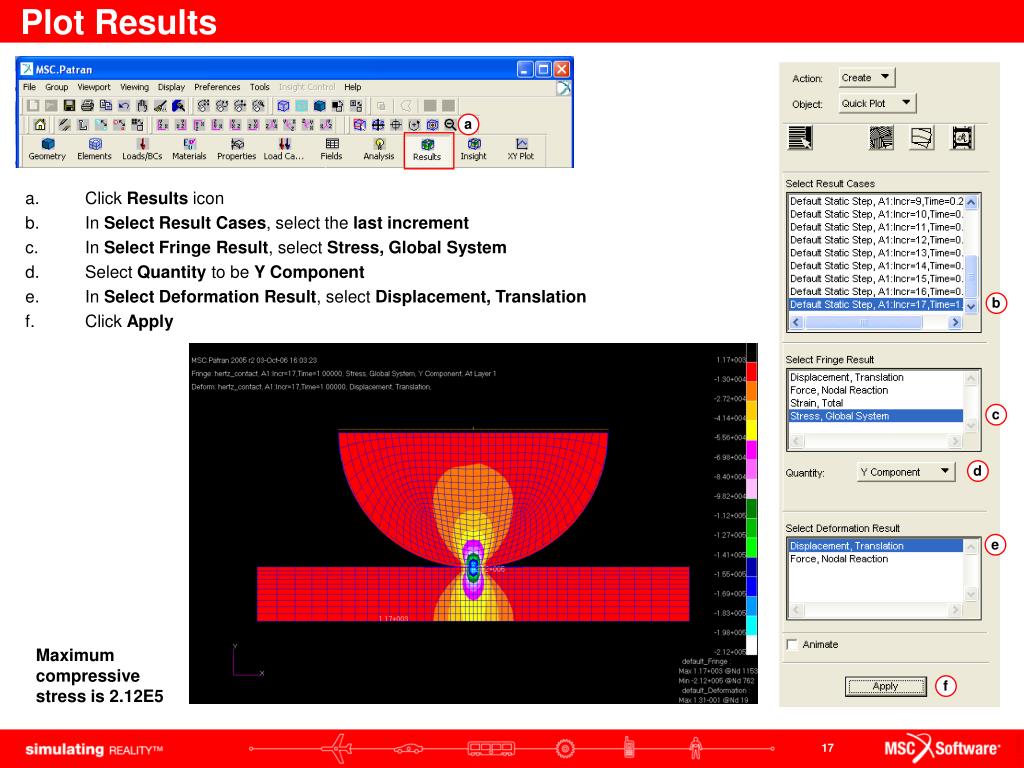Image resolution: width=1024 pixels, height=768 pixels.
Task: Open the Object dropdown showing Quick Plot
Action: (x=877, y=103)
